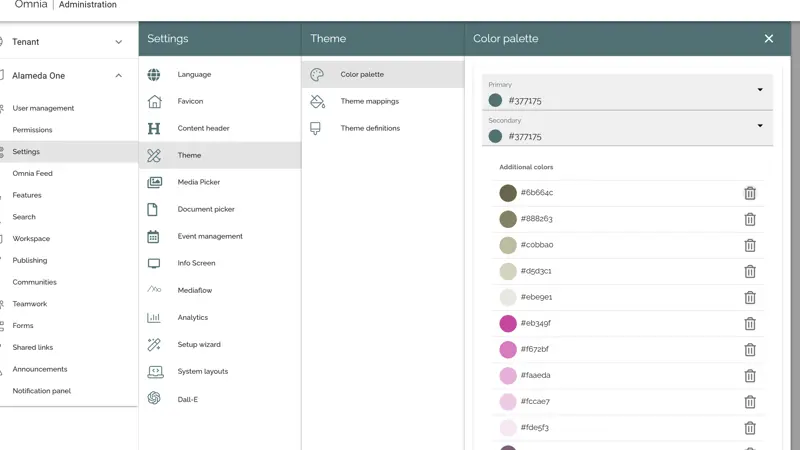
Task: Click the Analytics bar chart icon
Action: (x=154, y=317)
